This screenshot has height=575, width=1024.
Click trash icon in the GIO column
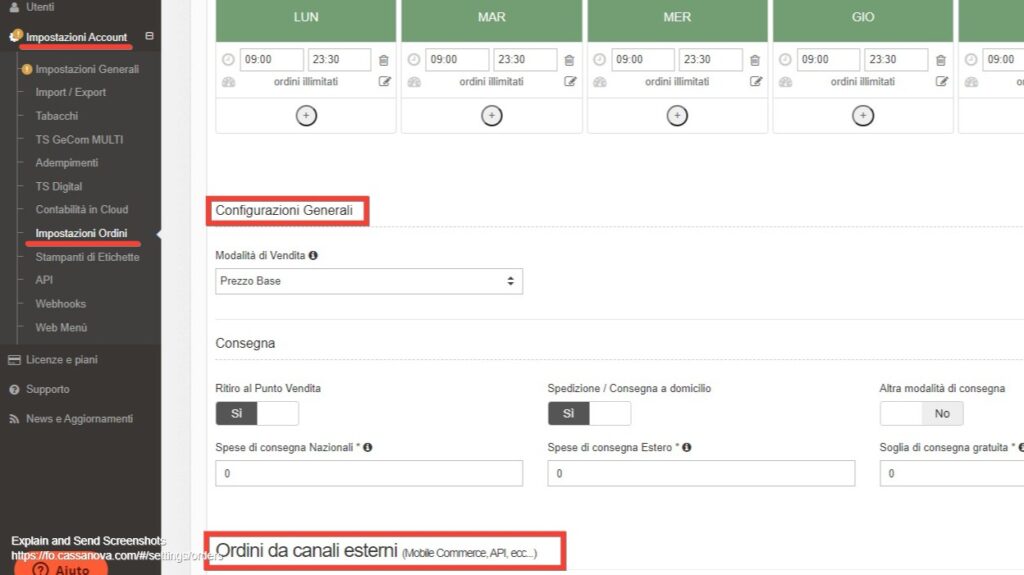(941, 60)
